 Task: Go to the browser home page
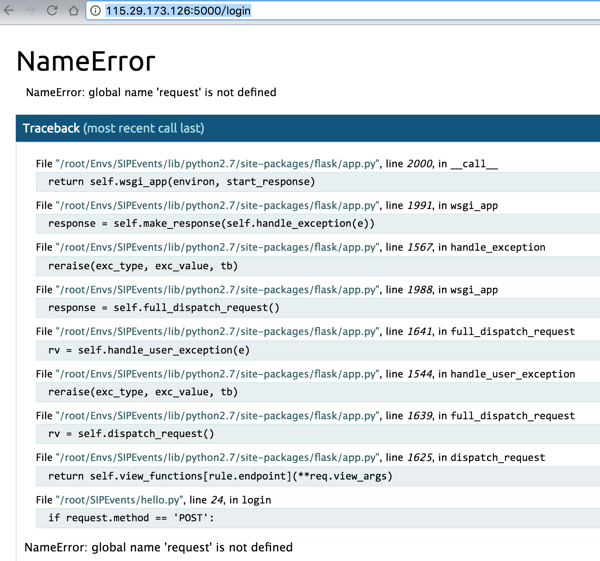tap(73, 11)
